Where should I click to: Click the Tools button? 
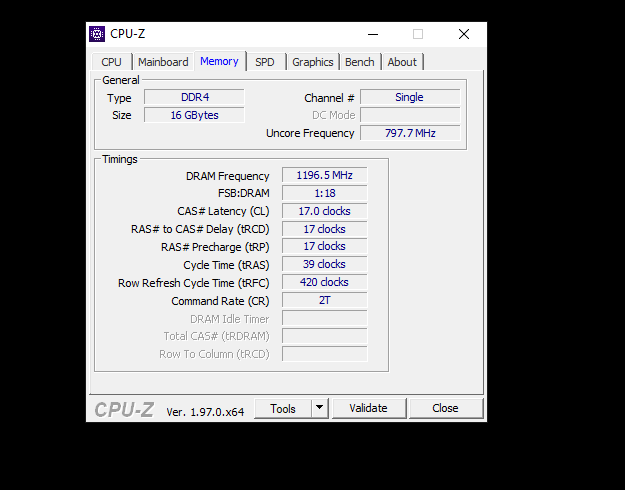click(x=283, y=408)
